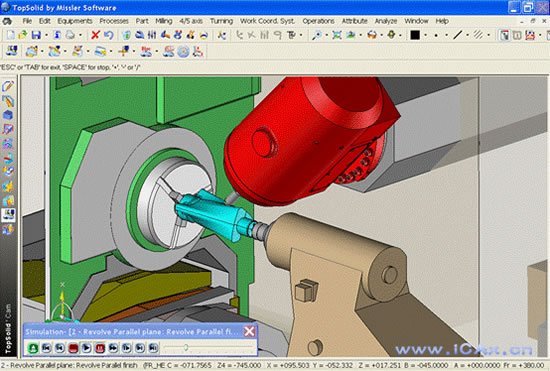Open the Milling menu
The image size is (550, 371).
[163, 21]
